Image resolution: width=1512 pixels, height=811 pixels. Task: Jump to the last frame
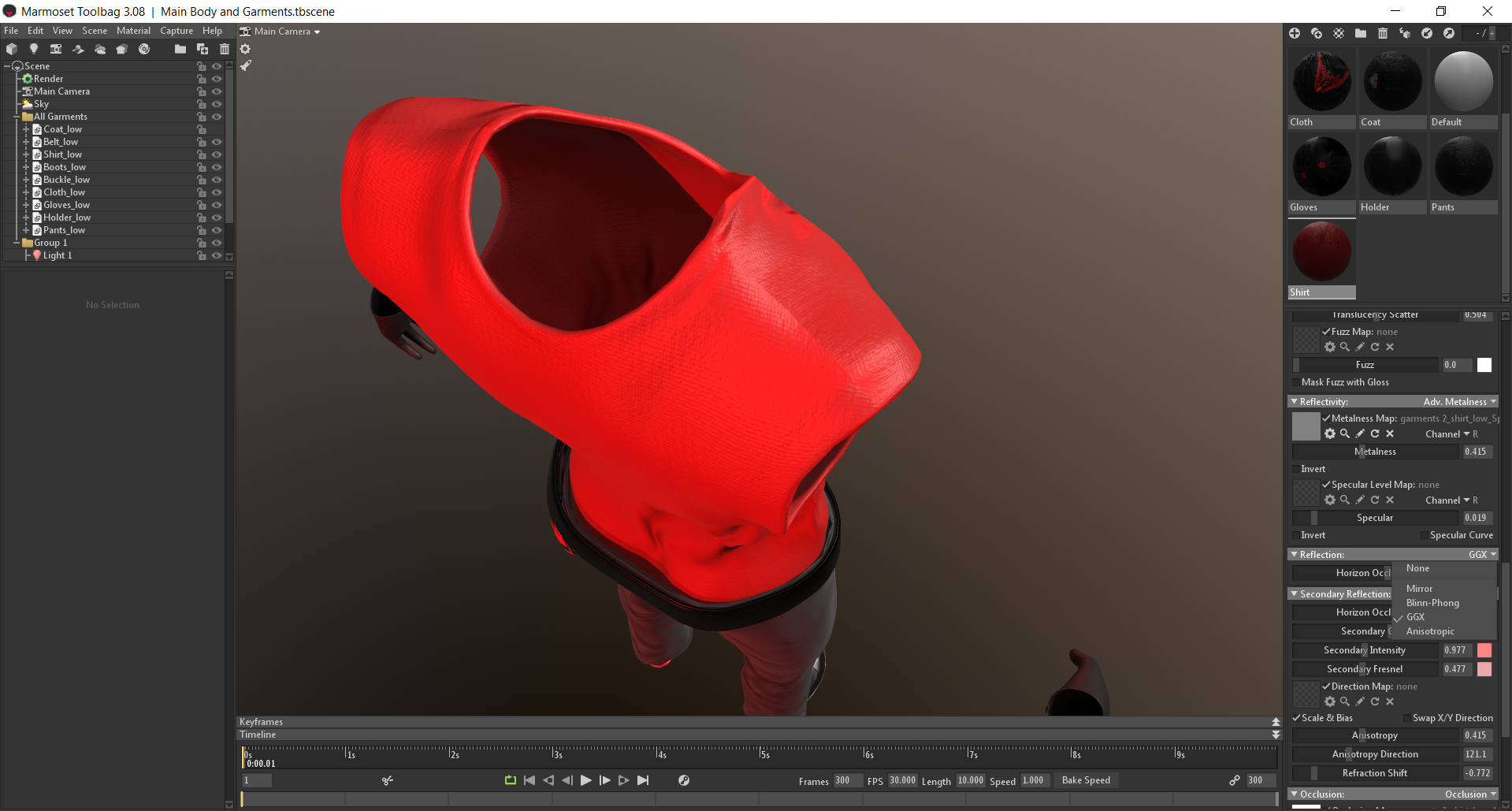[x=643, y=780]
